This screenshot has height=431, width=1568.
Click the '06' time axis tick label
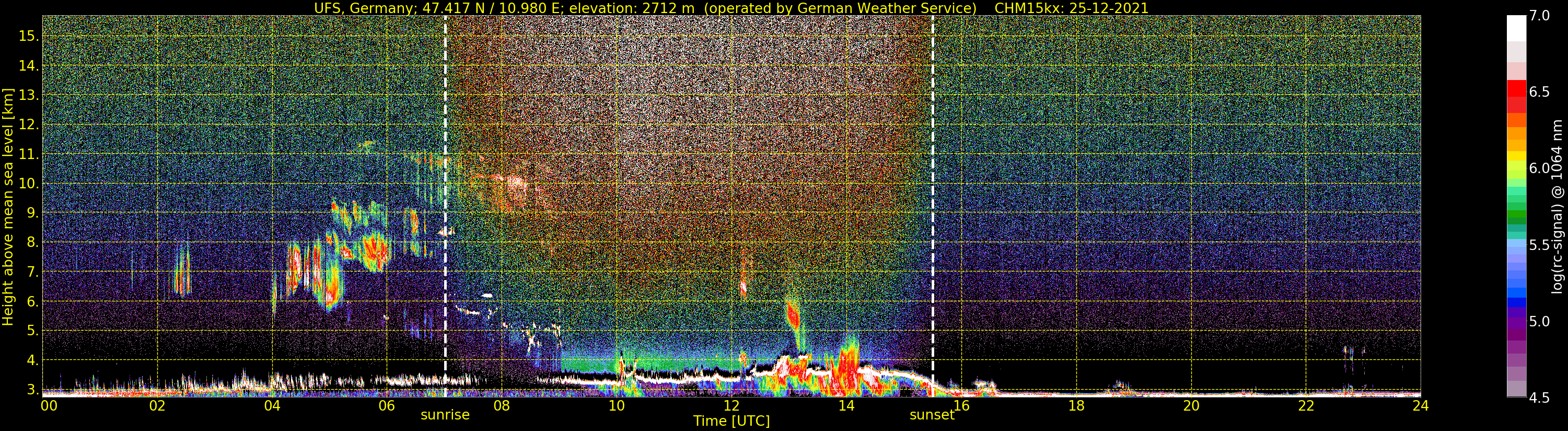pos(387,405)
